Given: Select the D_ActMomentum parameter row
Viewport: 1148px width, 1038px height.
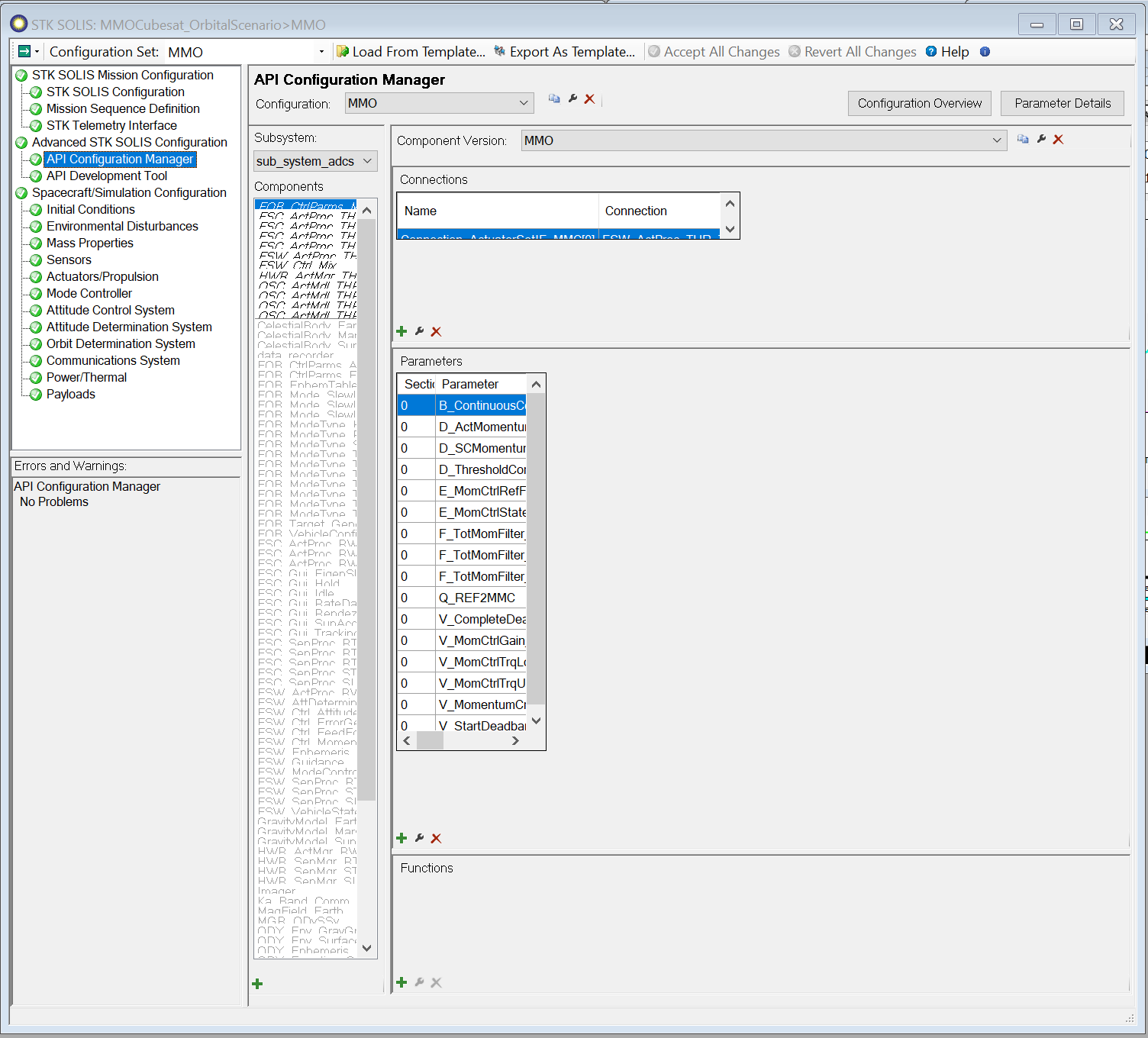Looking at the screenshot, I should tap(481, 427).
